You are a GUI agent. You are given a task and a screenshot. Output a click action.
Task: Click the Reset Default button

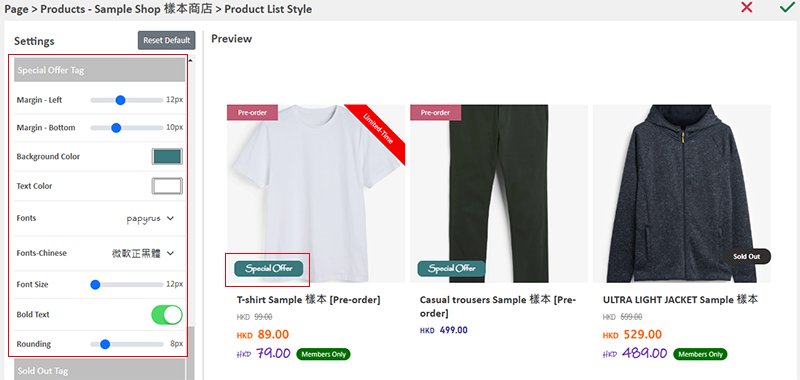coord(166,40)
